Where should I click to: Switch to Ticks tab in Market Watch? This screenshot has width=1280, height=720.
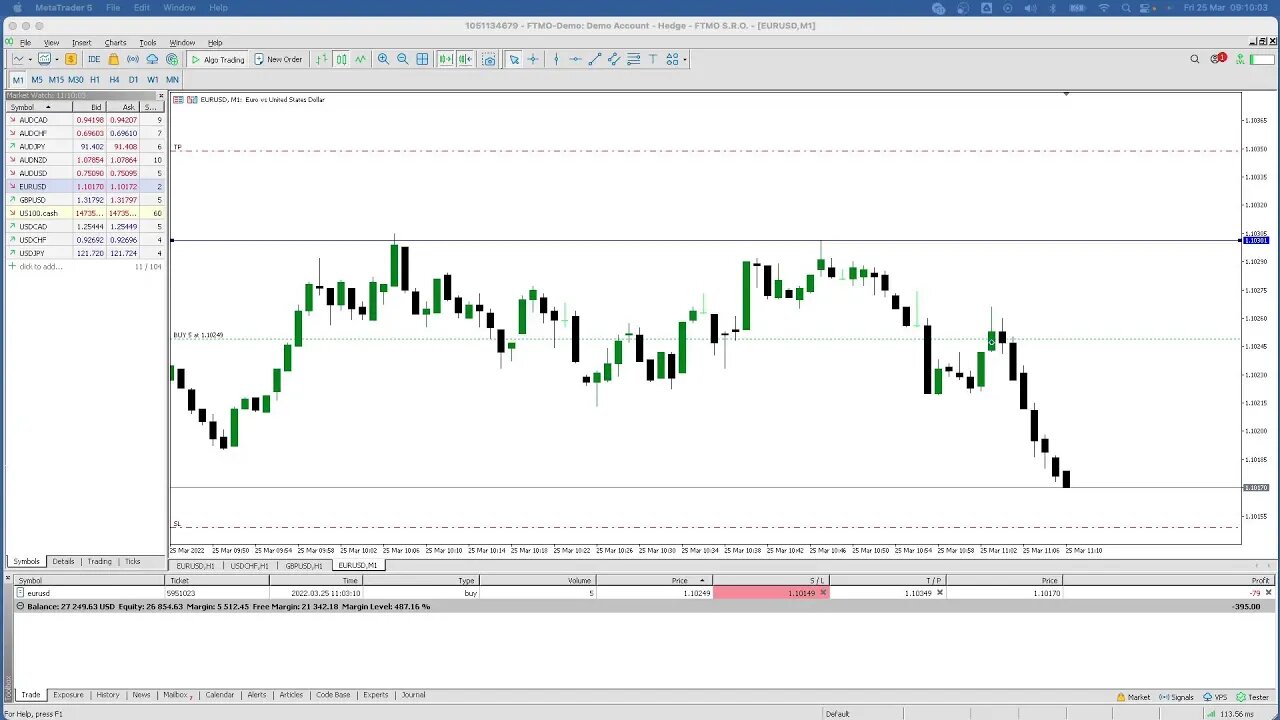point(132,561)
